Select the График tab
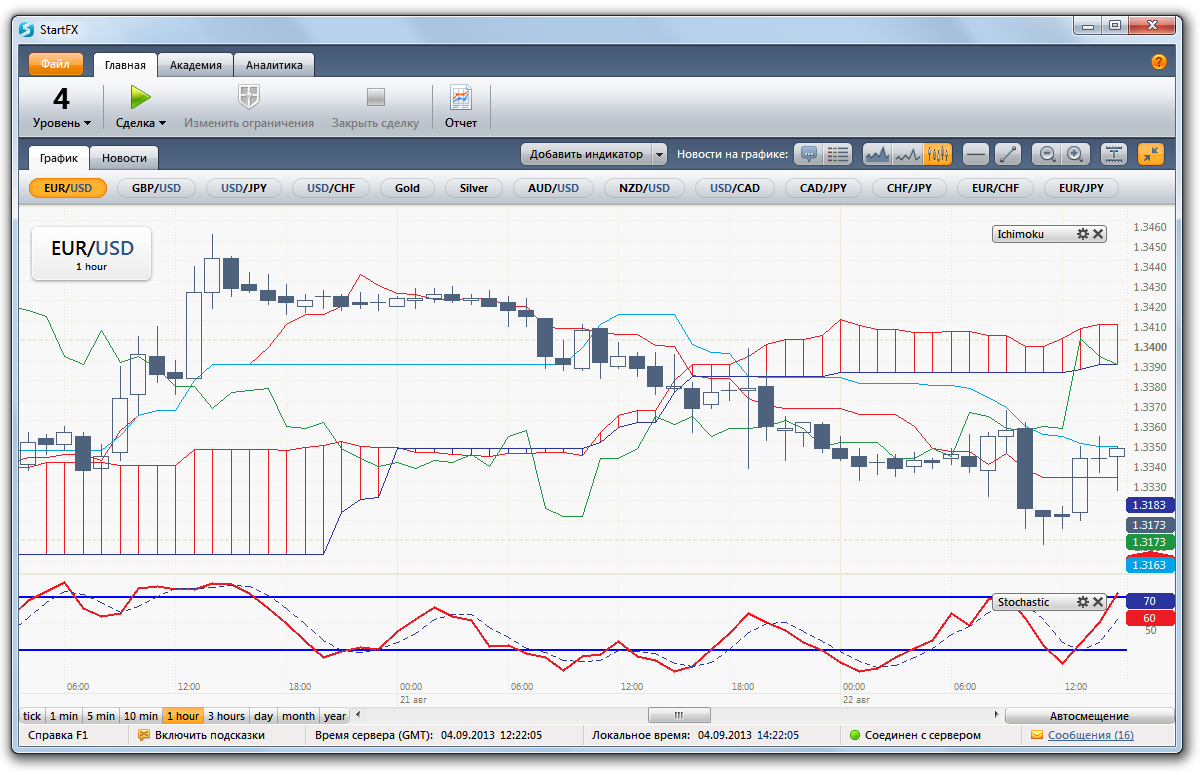Screen dimensions: 1200x775 59,158
